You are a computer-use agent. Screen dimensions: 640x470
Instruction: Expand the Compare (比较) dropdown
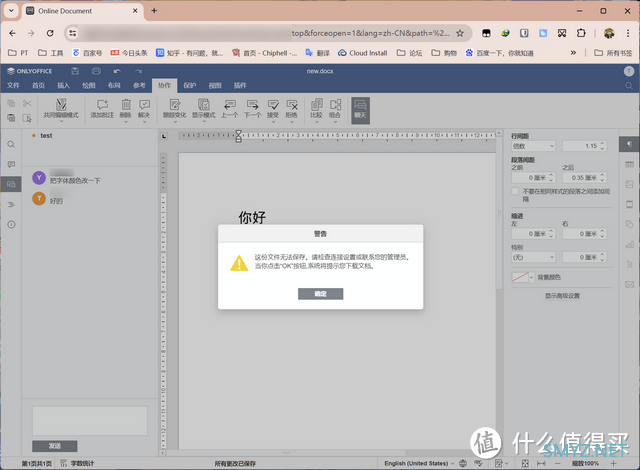316,121
